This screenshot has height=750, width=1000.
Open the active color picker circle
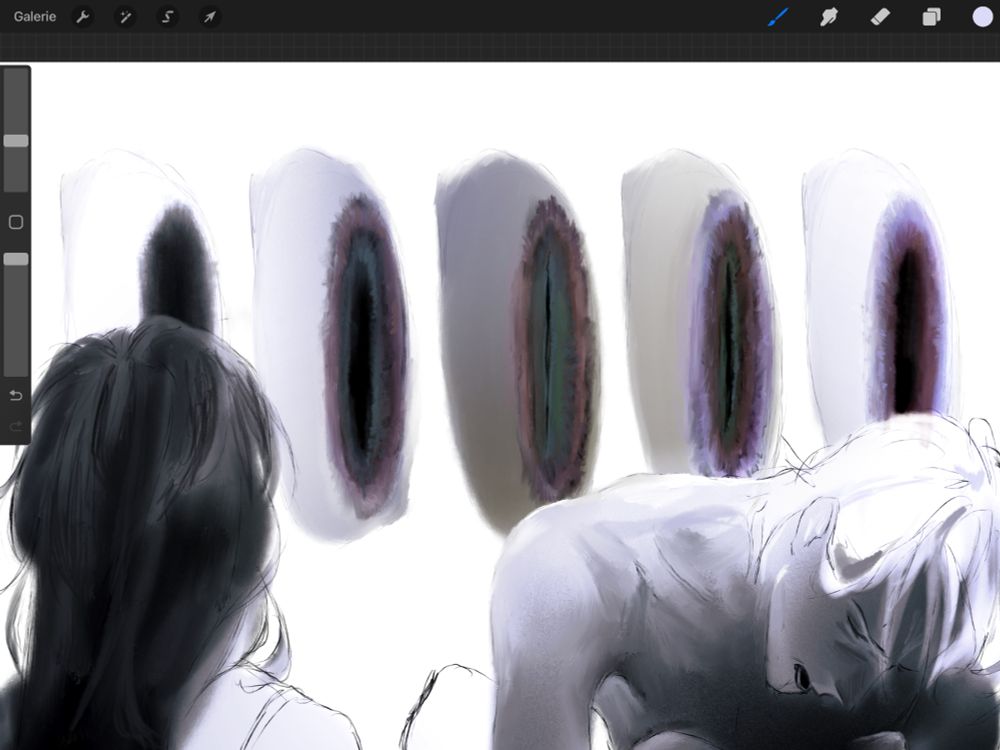(x=982, y=17)
